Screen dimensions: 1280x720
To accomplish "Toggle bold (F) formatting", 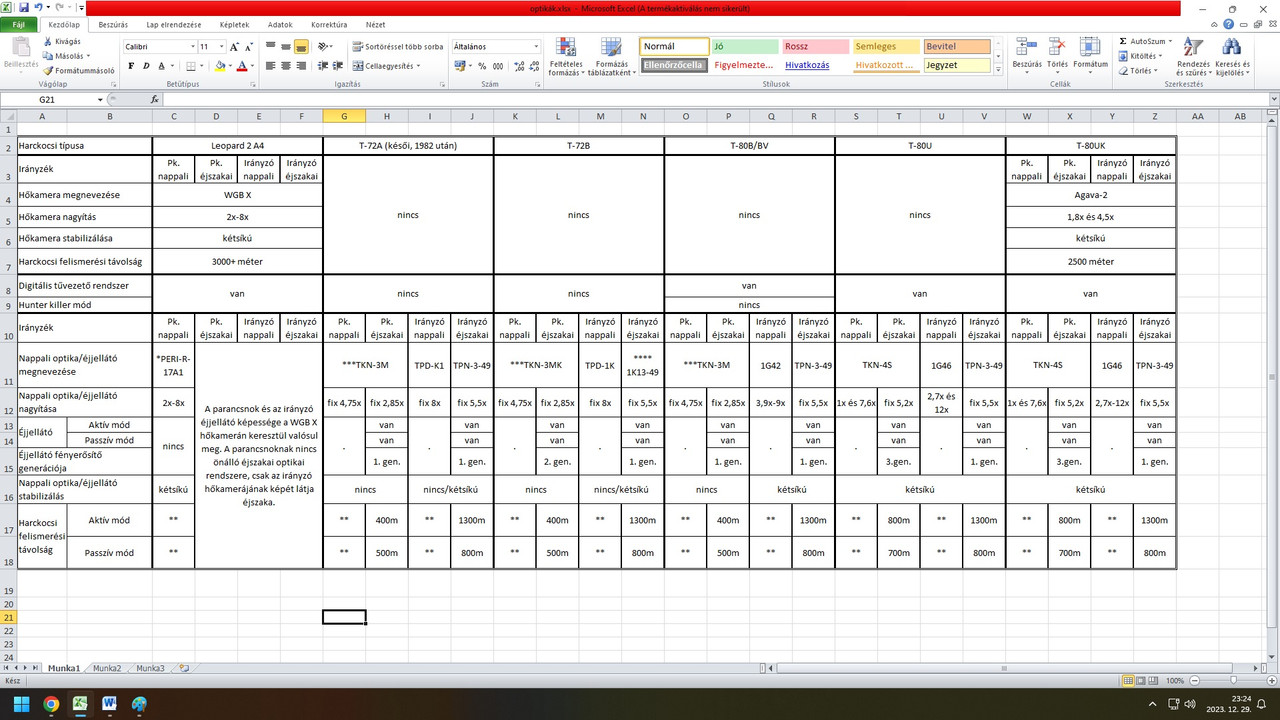I will 130,66.
